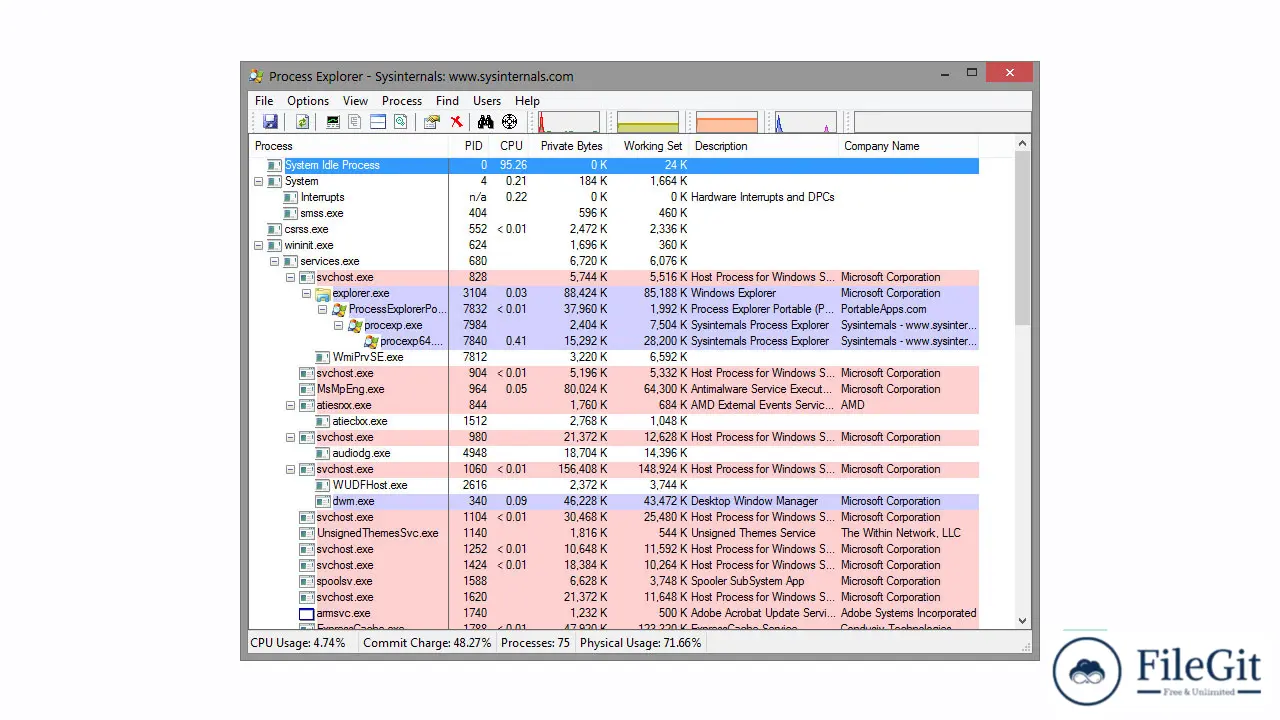Collapse the explorer.exe tree node
Viewport: 1280px width, 720px height.
point(306,293)
